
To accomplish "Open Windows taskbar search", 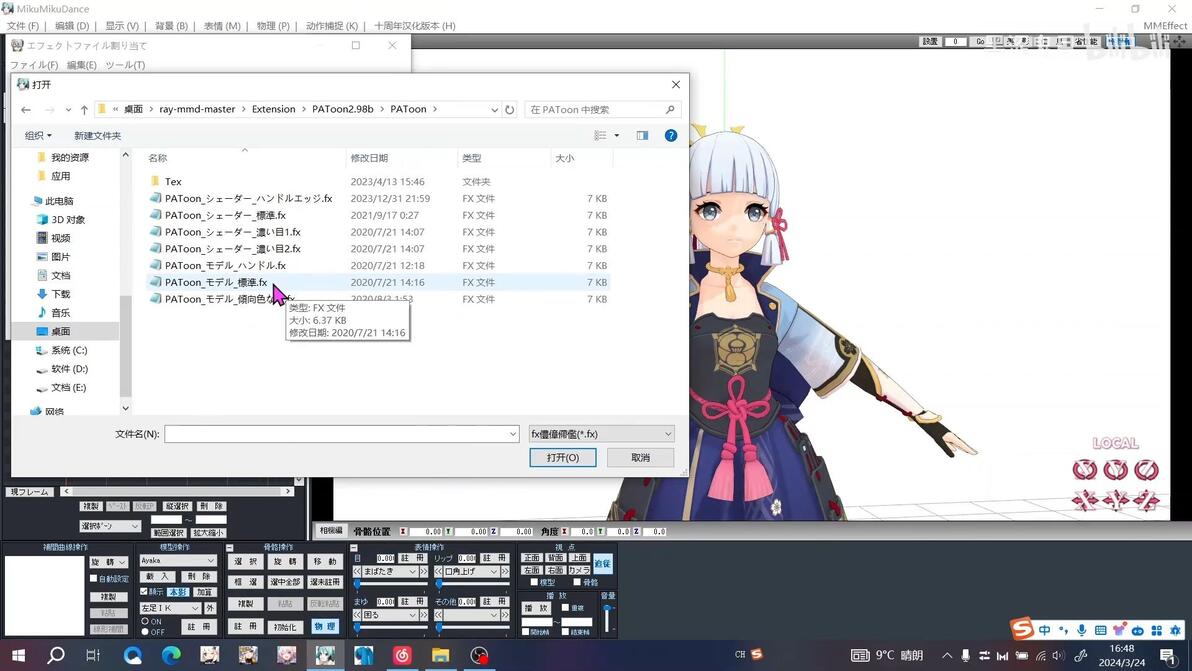I will 55,655.
